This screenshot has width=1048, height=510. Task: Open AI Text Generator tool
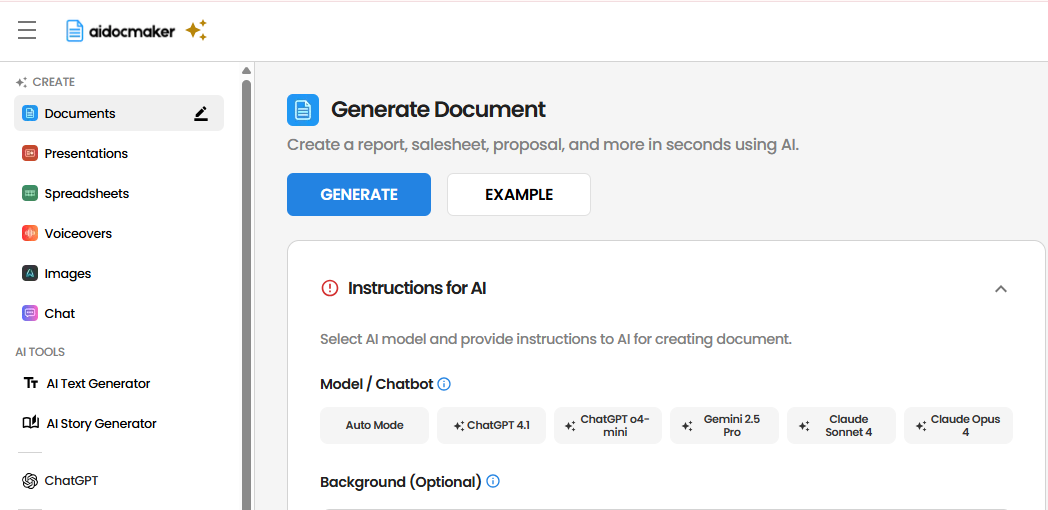tap(98, 383)
